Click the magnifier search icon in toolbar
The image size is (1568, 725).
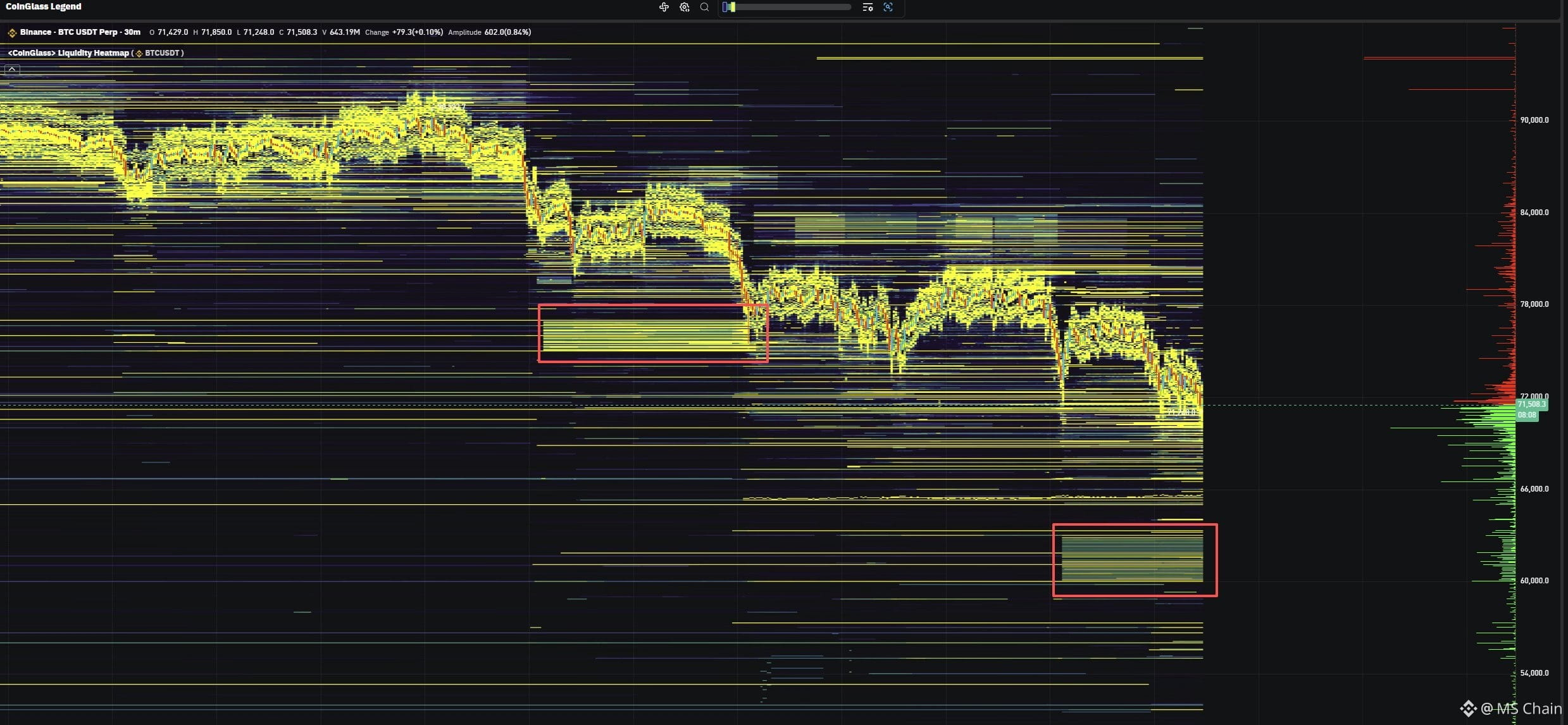(x=704, y=7)
